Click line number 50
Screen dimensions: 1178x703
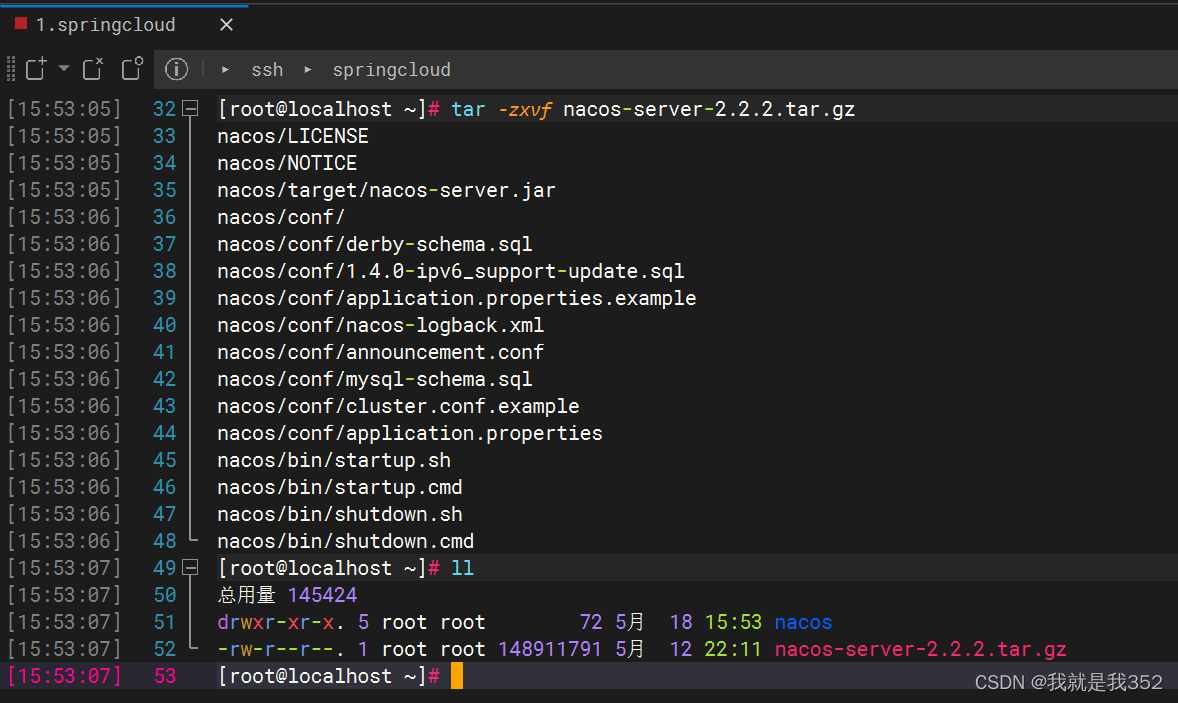165,596
